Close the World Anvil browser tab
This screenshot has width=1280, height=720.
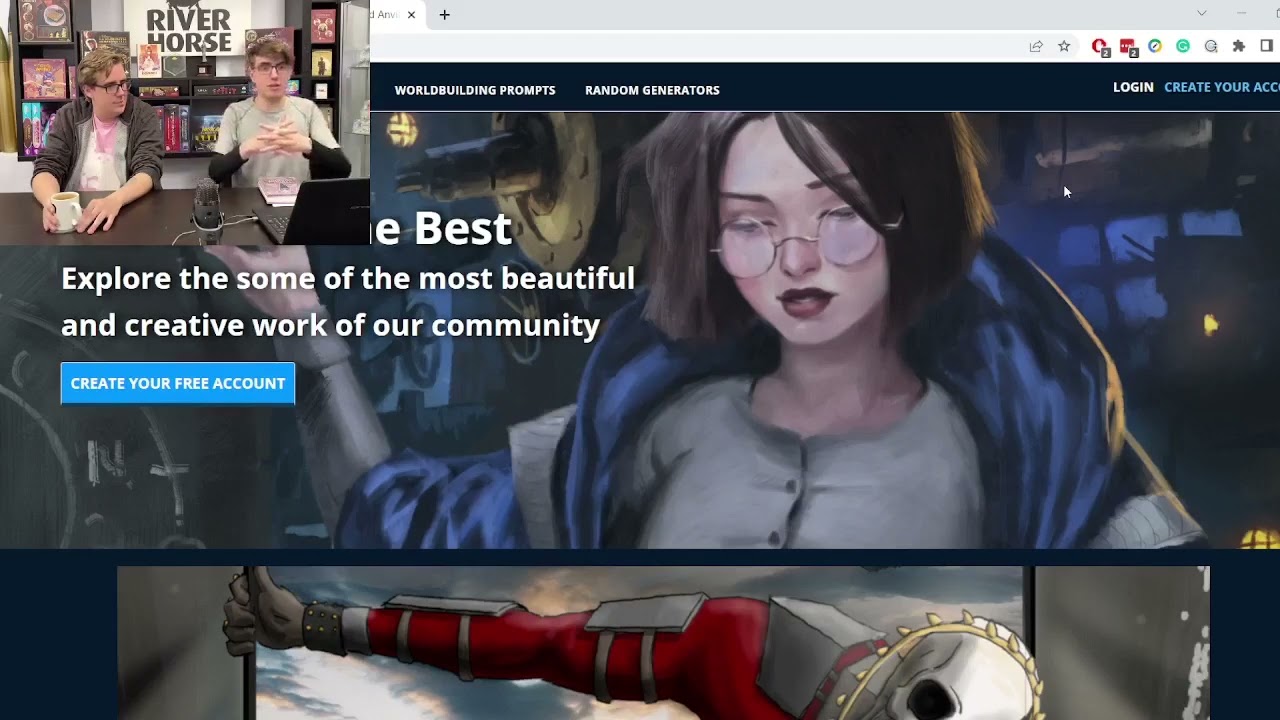coord(411,15)
